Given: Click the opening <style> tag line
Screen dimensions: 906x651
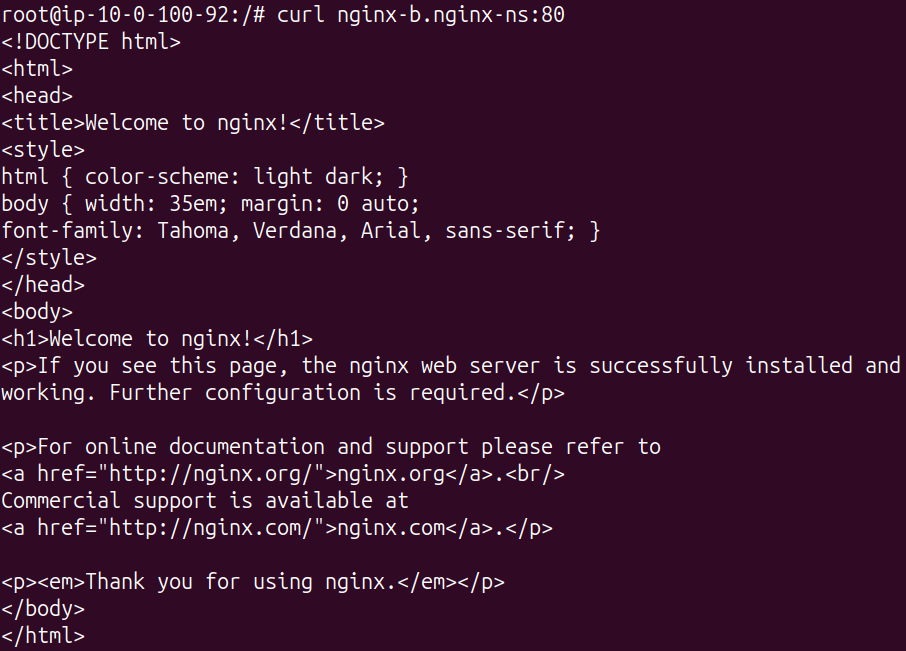Looking at the screenshot, I should tap(43, 150).
